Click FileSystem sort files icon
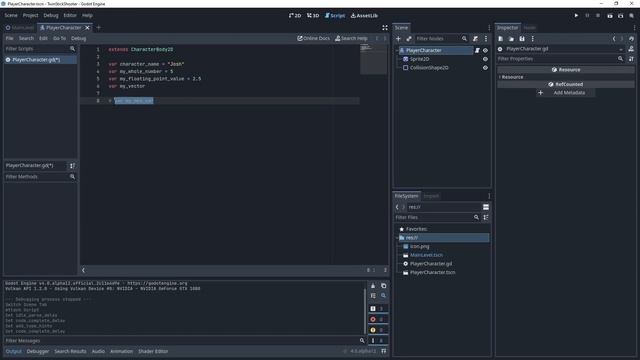Image resolution: width=640 pixels, height=360 pixels. pos(486,218)
